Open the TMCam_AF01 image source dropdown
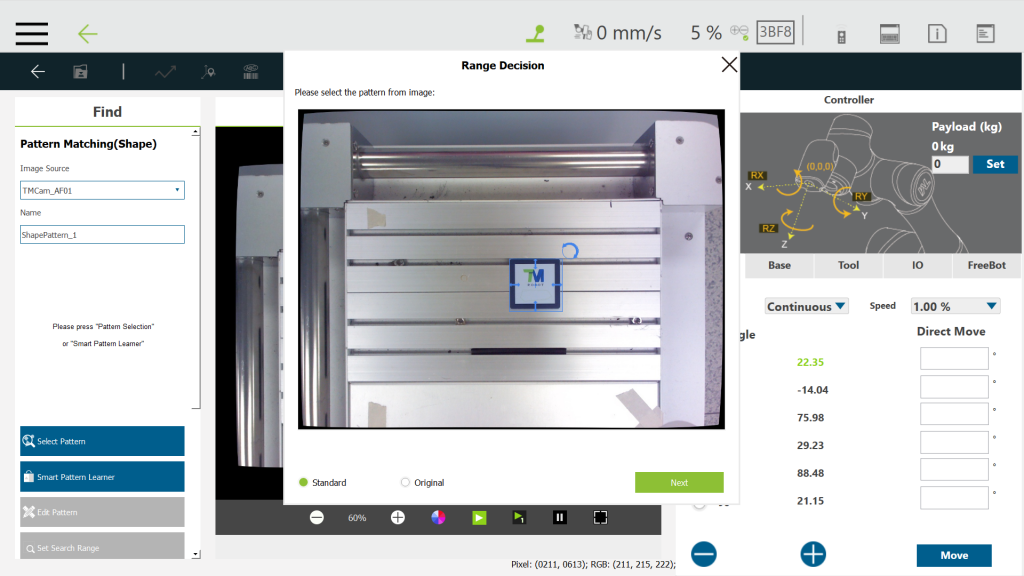The width and height of the screenshot is (1024, 576). pyautogui.click(x=102, y=190)
